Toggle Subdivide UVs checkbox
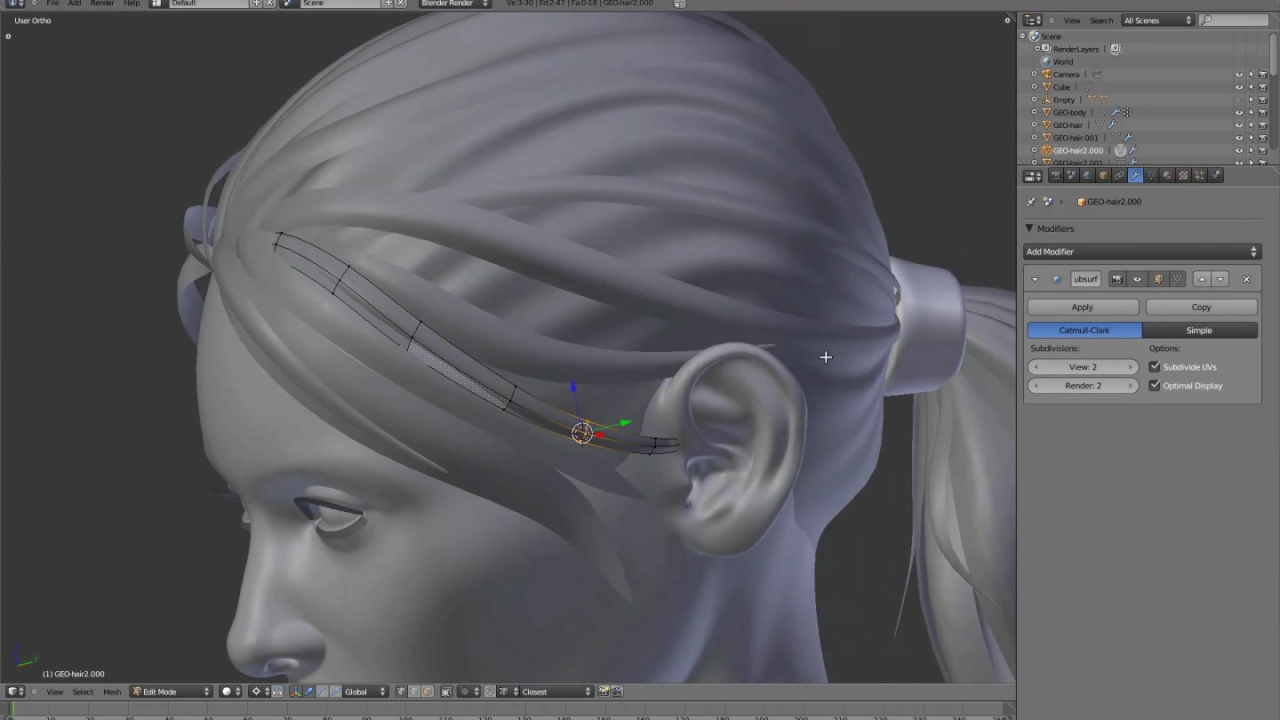This screenshot has width=1280, height=720. tap(1154, 367)
